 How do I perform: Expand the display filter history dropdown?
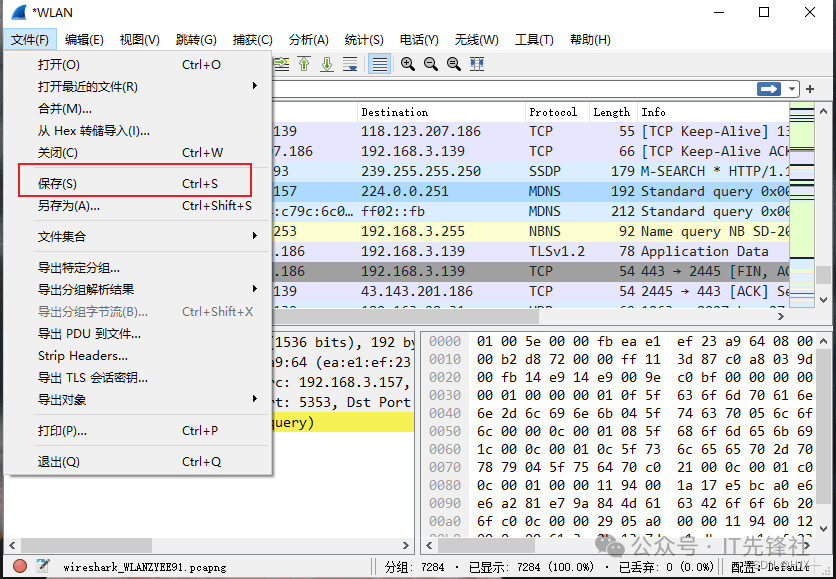[792, 89]
